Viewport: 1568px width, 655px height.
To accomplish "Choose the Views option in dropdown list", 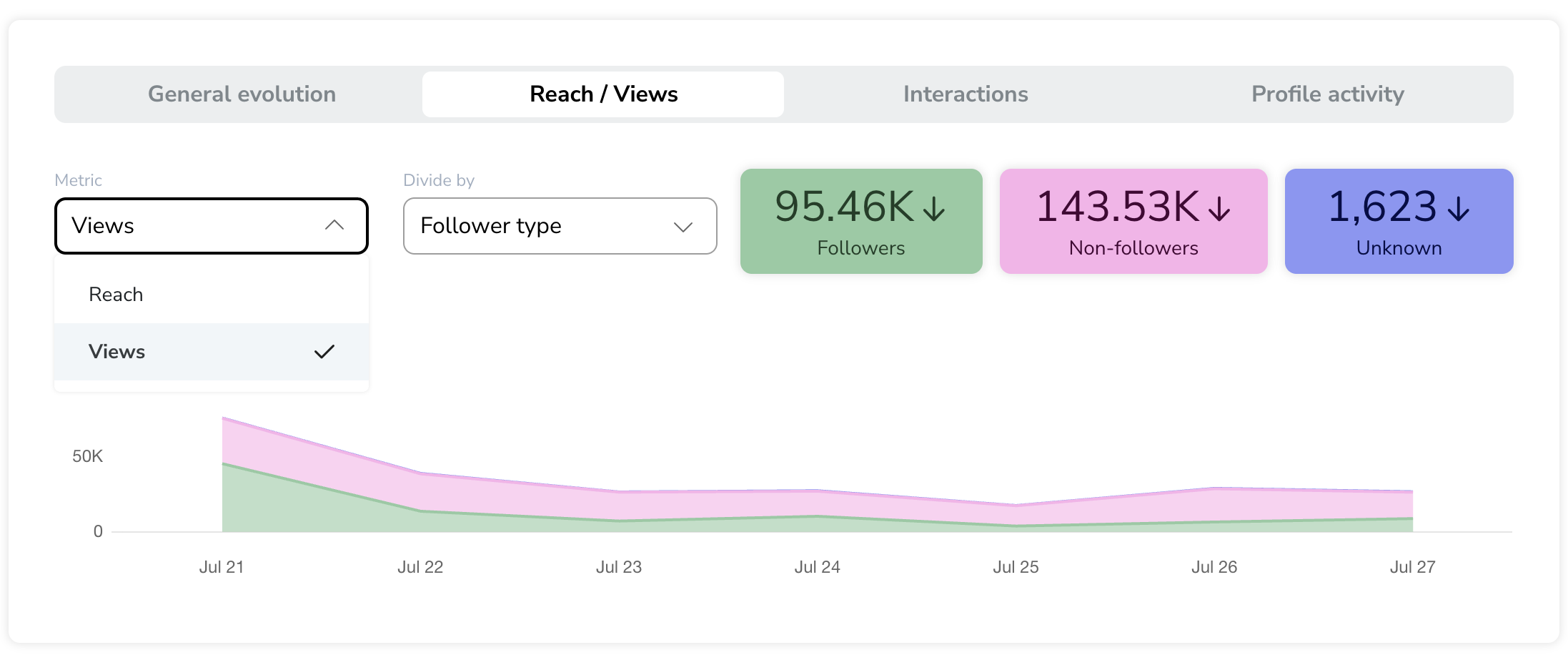I will pos(212,352).
